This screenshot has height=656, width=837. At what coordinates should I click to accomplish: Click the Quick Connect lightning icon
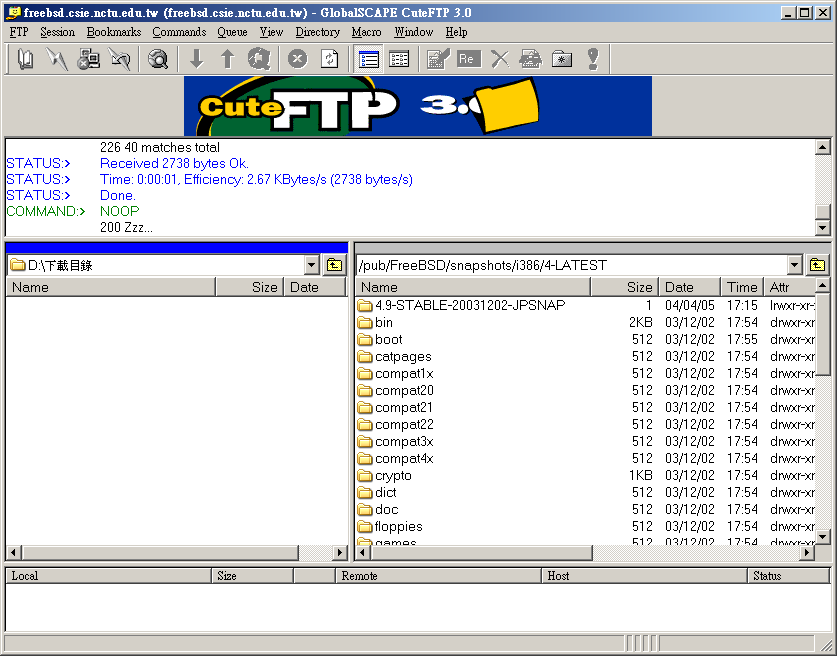click(57, 59)
